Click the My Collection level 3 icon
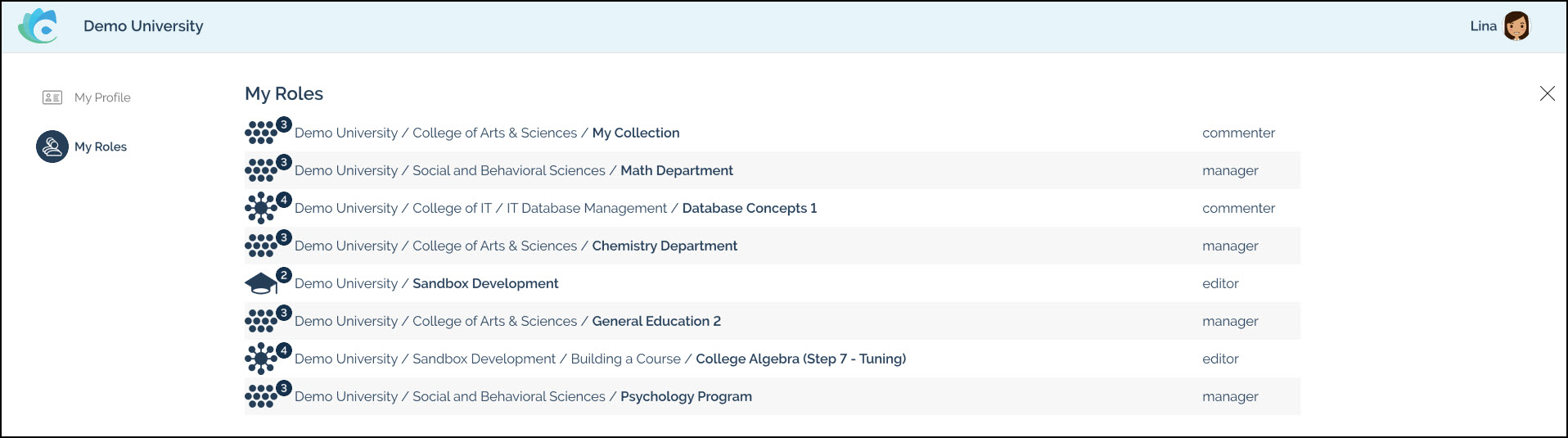Viewport: 1568px width, 438px height. [x=262, y=133]
